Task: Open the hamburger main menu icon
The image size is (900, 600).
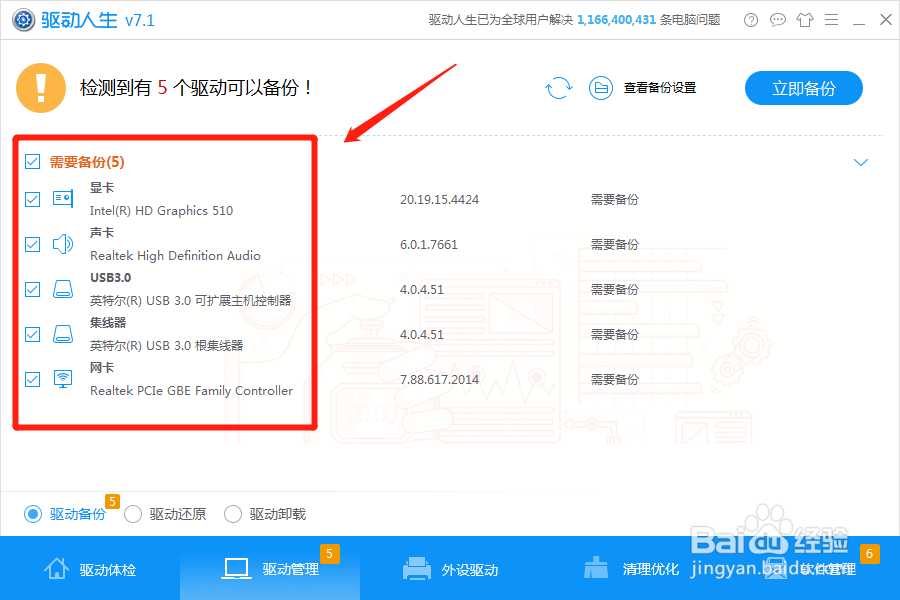Action: click(831, 20)
